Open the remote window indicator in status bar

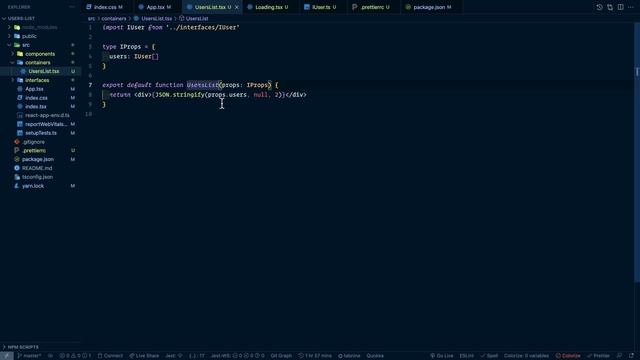coord(7,356)
